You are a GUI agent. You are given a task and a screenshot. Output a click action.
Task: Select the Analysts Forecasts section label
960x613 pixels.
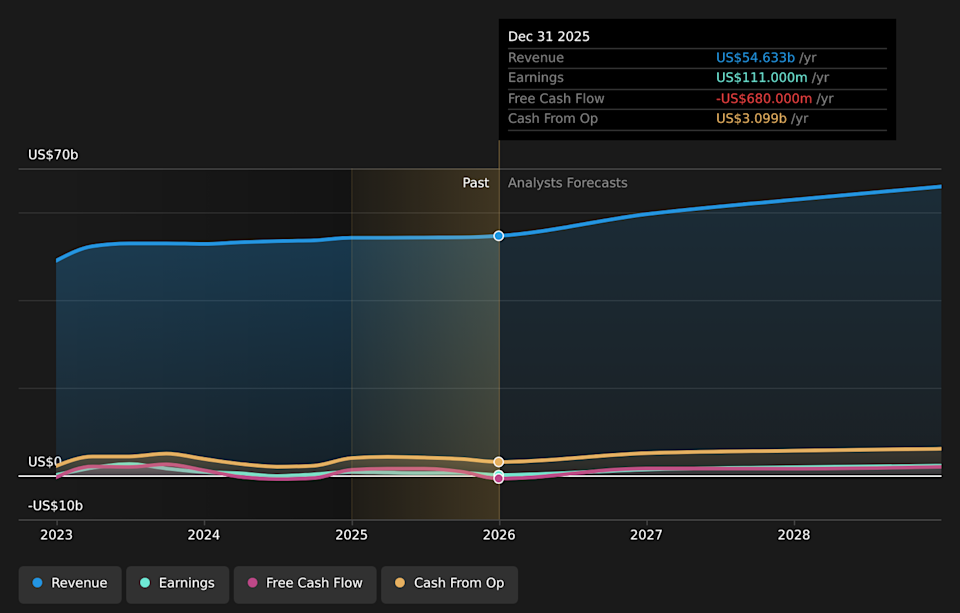coord(567,182)
